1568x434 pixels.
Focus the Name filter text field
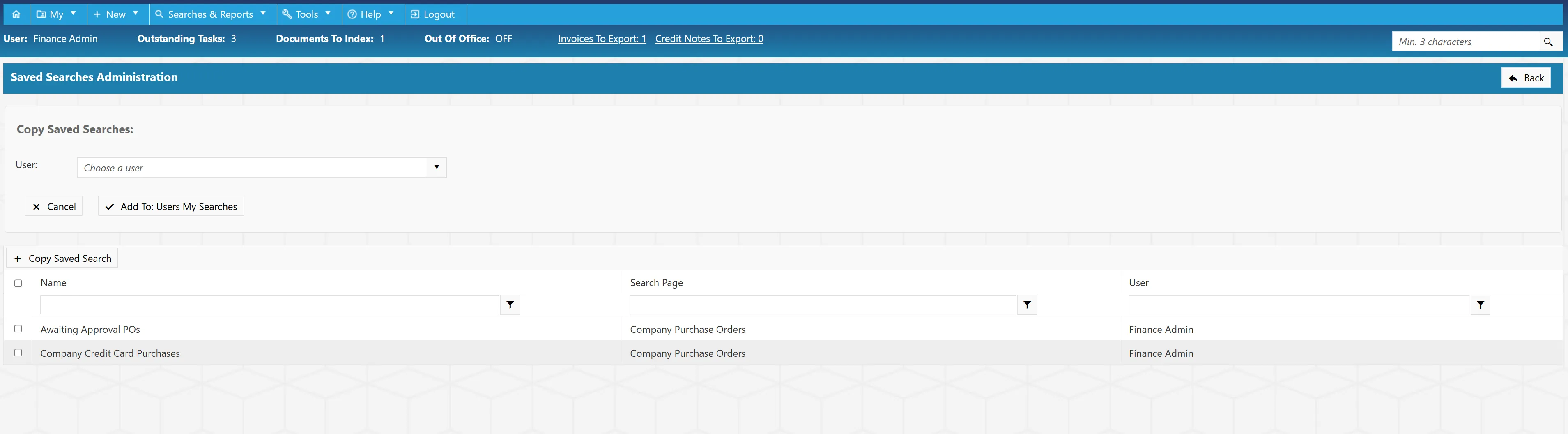[x=270, y=305]
